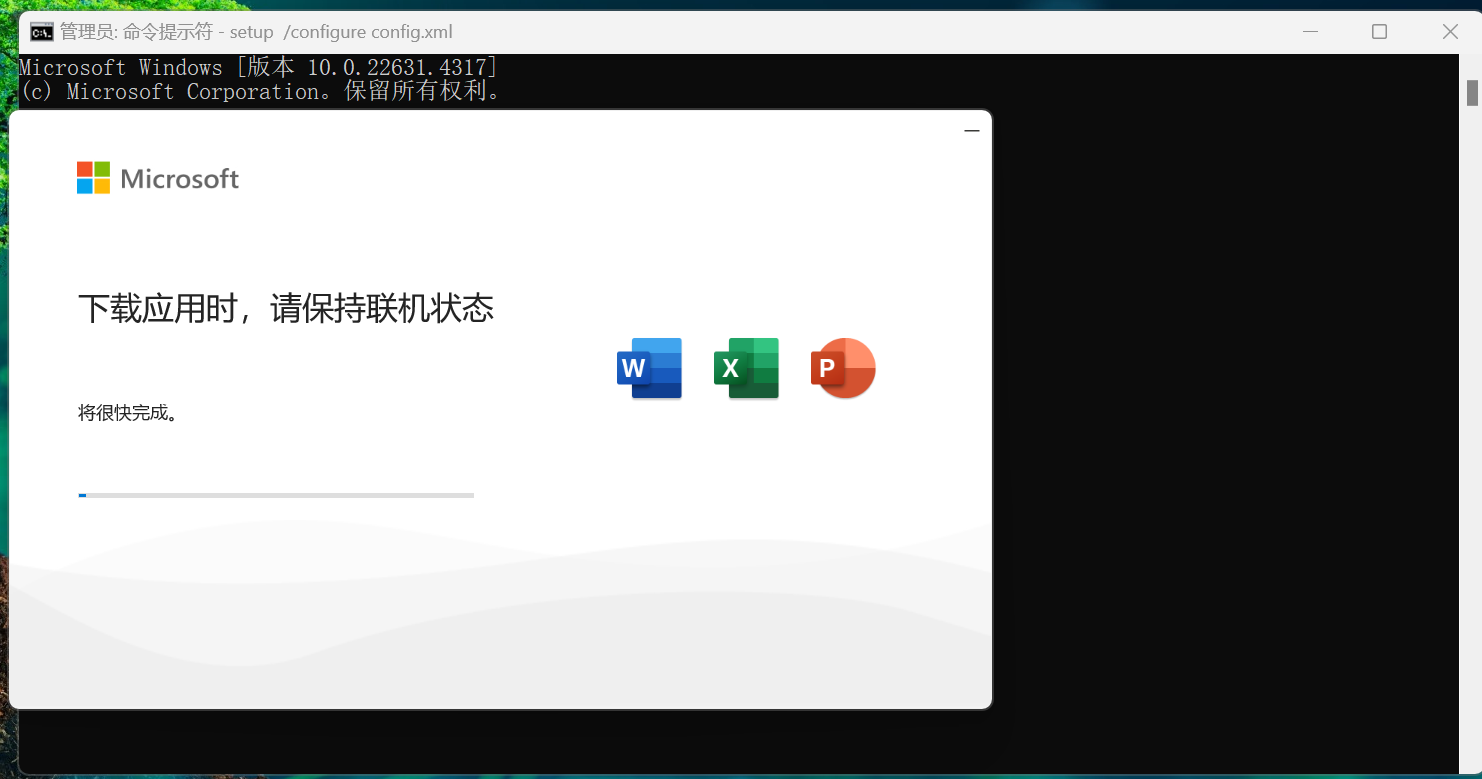This screenshot has height=779, width=1482.
Task: Click the 'Microsoft' wordmark text
Action: [x=180, y=179]
